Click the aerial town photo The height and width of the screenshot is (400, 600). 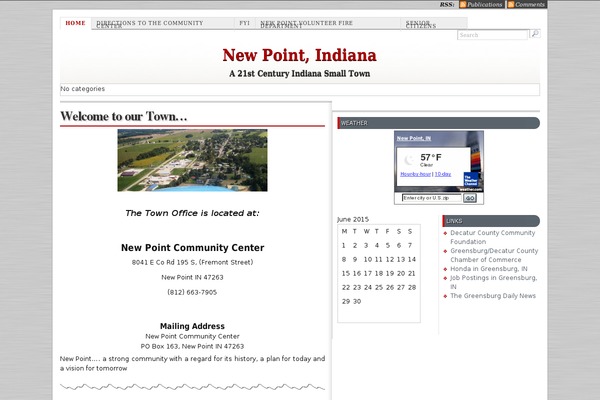tap(192, 160)
